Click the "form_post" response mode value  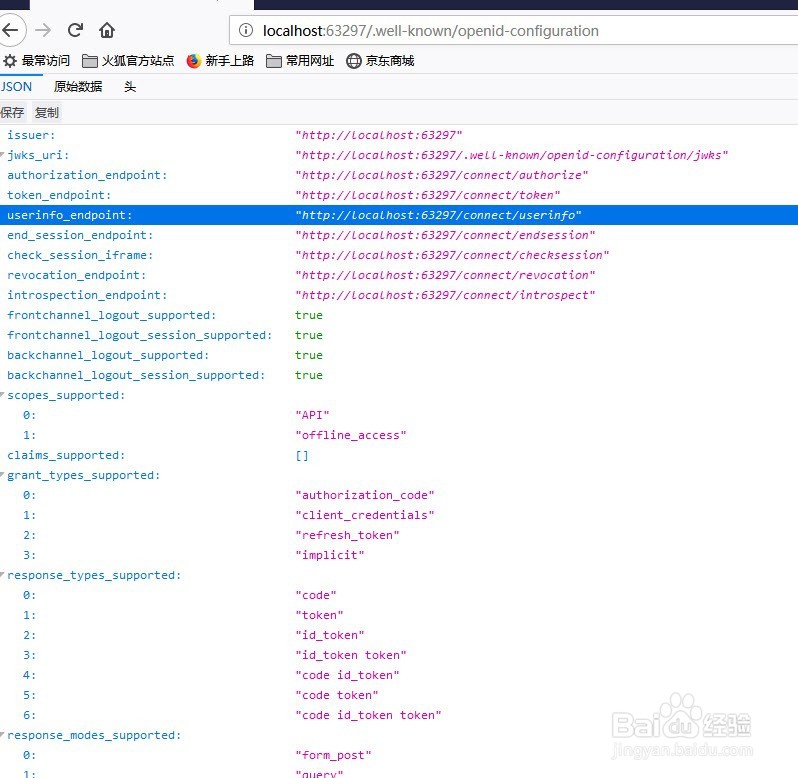[x=333, y=755]
